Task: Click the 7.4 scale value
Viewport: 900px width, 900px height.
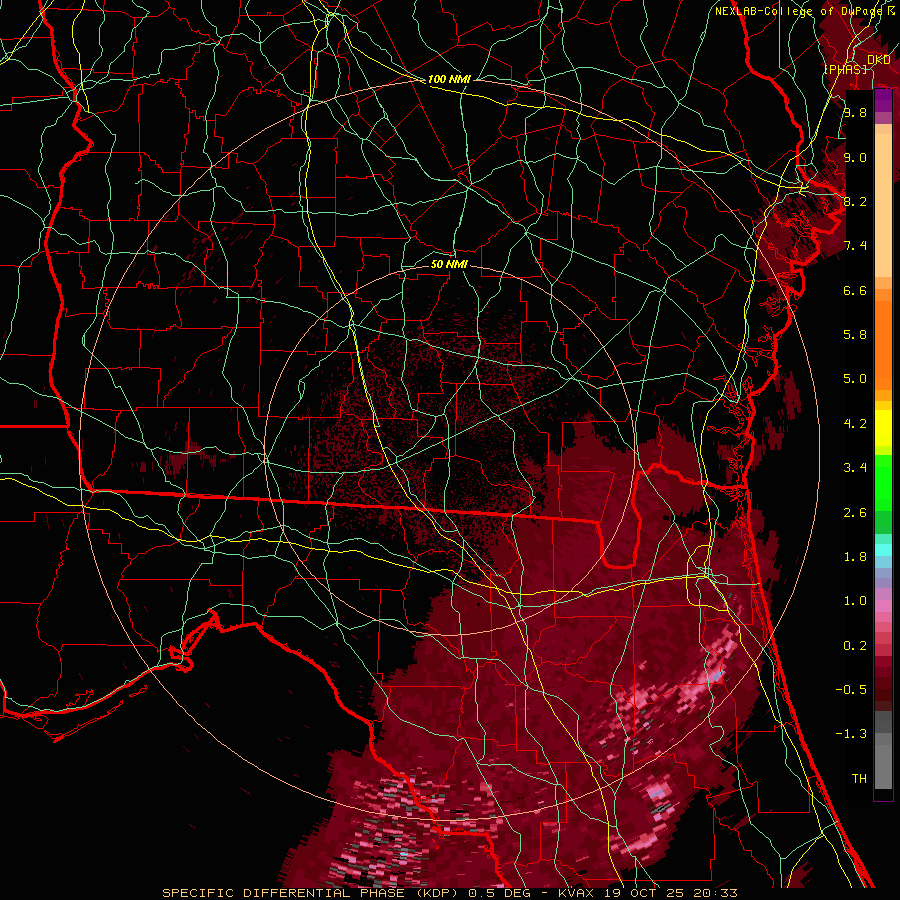Action: (x=855, y=246)
